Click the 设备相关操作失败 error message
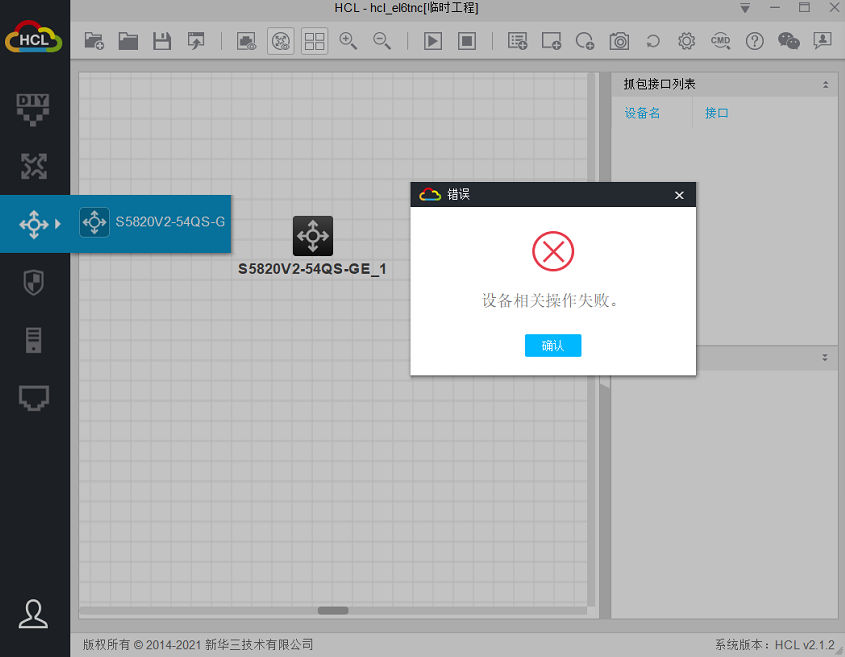The height and width of the screenshot is (657, 845). [x=550, y=301]
